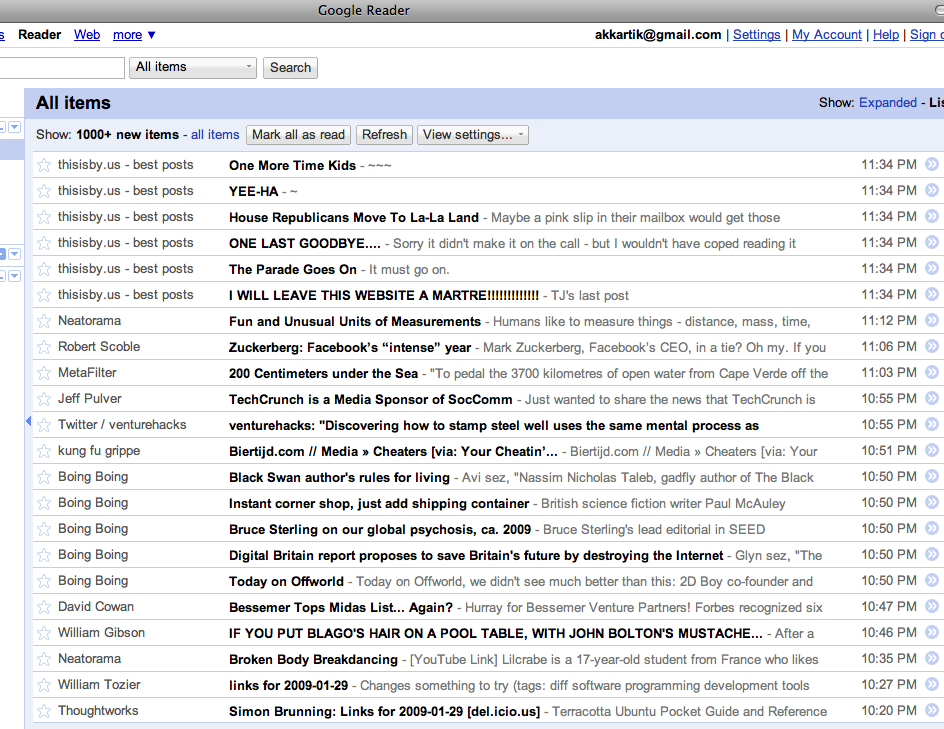944x729 pixels.
Task: Open the 'View settings...' dropdown
Action: (x=473, y=135)
